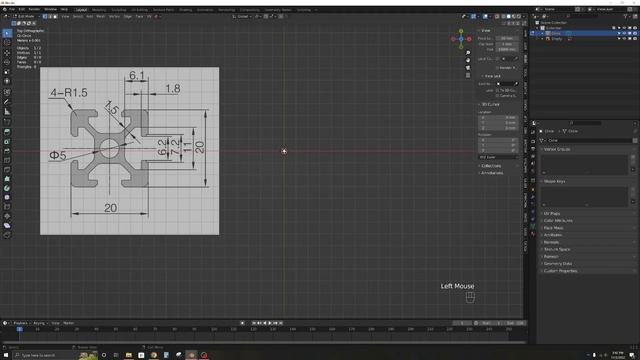Switch to face select mode
Screen dimensions: 640x360
point(55,16)
